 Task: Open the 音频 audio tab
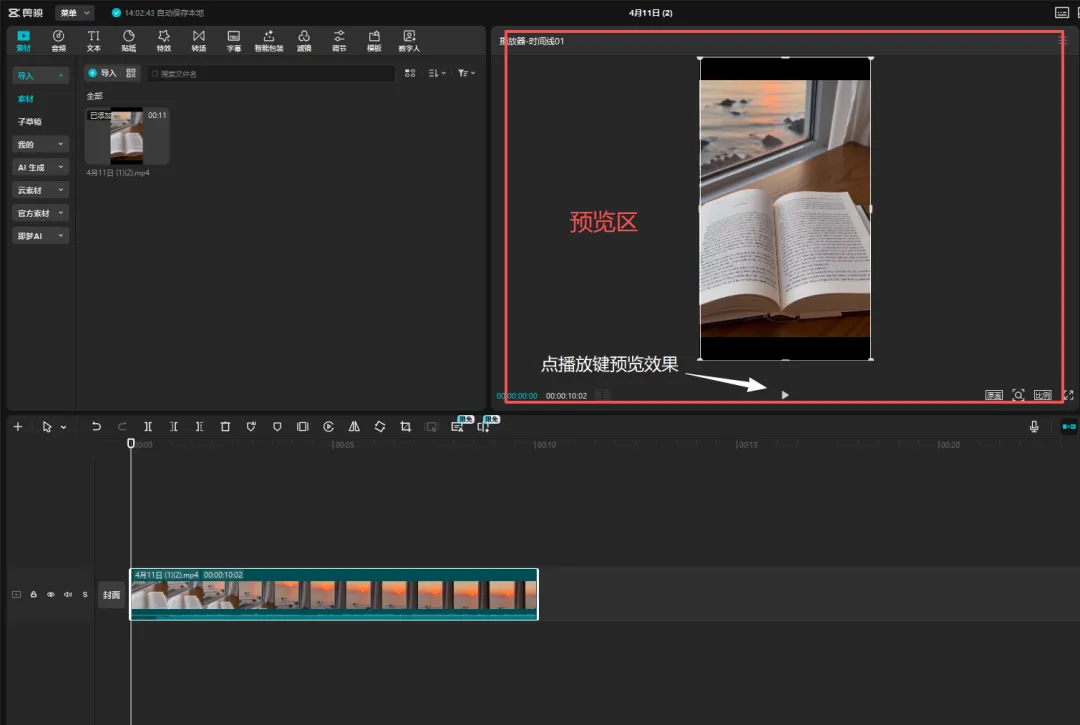pos(59,41)
